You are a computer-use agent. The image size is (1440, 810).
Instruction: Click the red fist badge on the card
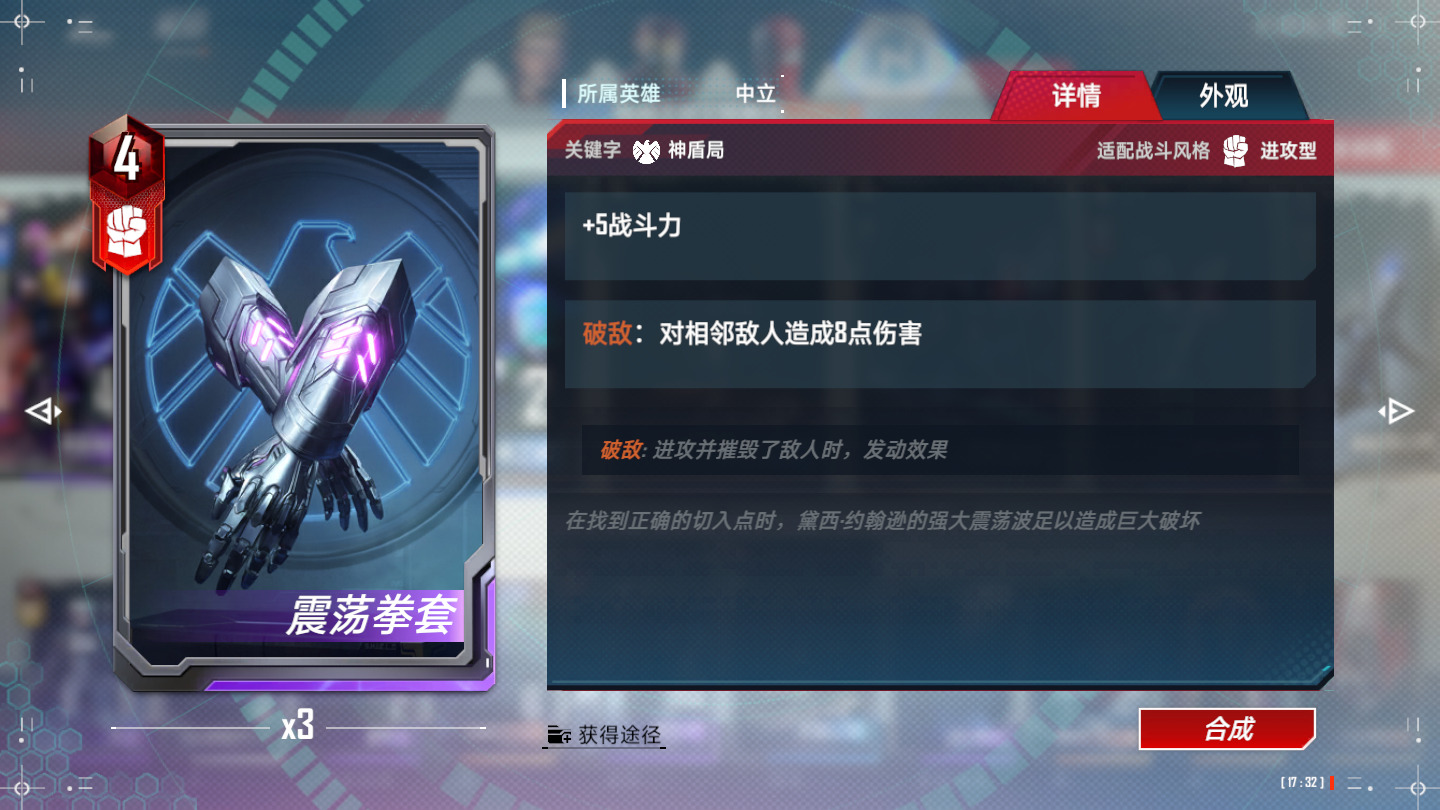(126, 235)
